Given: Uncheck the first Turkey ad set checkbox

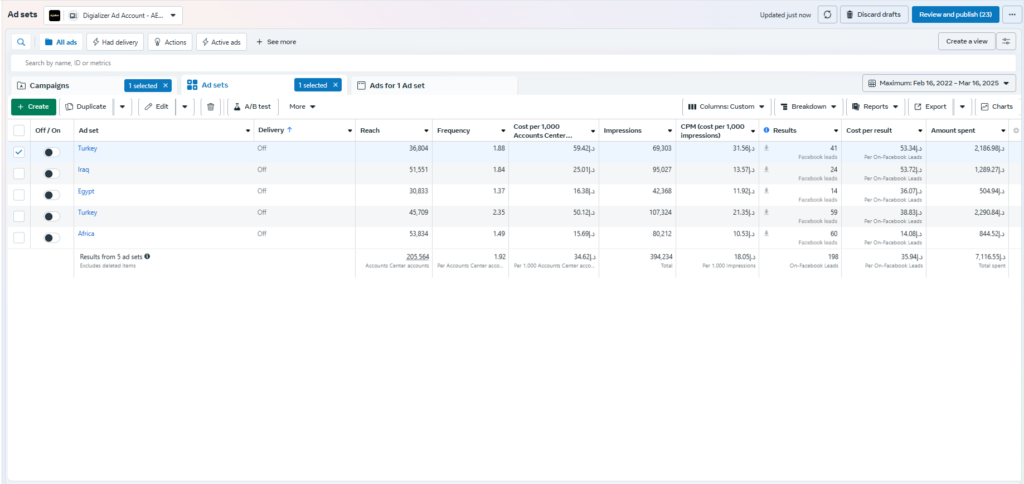Looking at the screenshot, I should click(19, 152).
